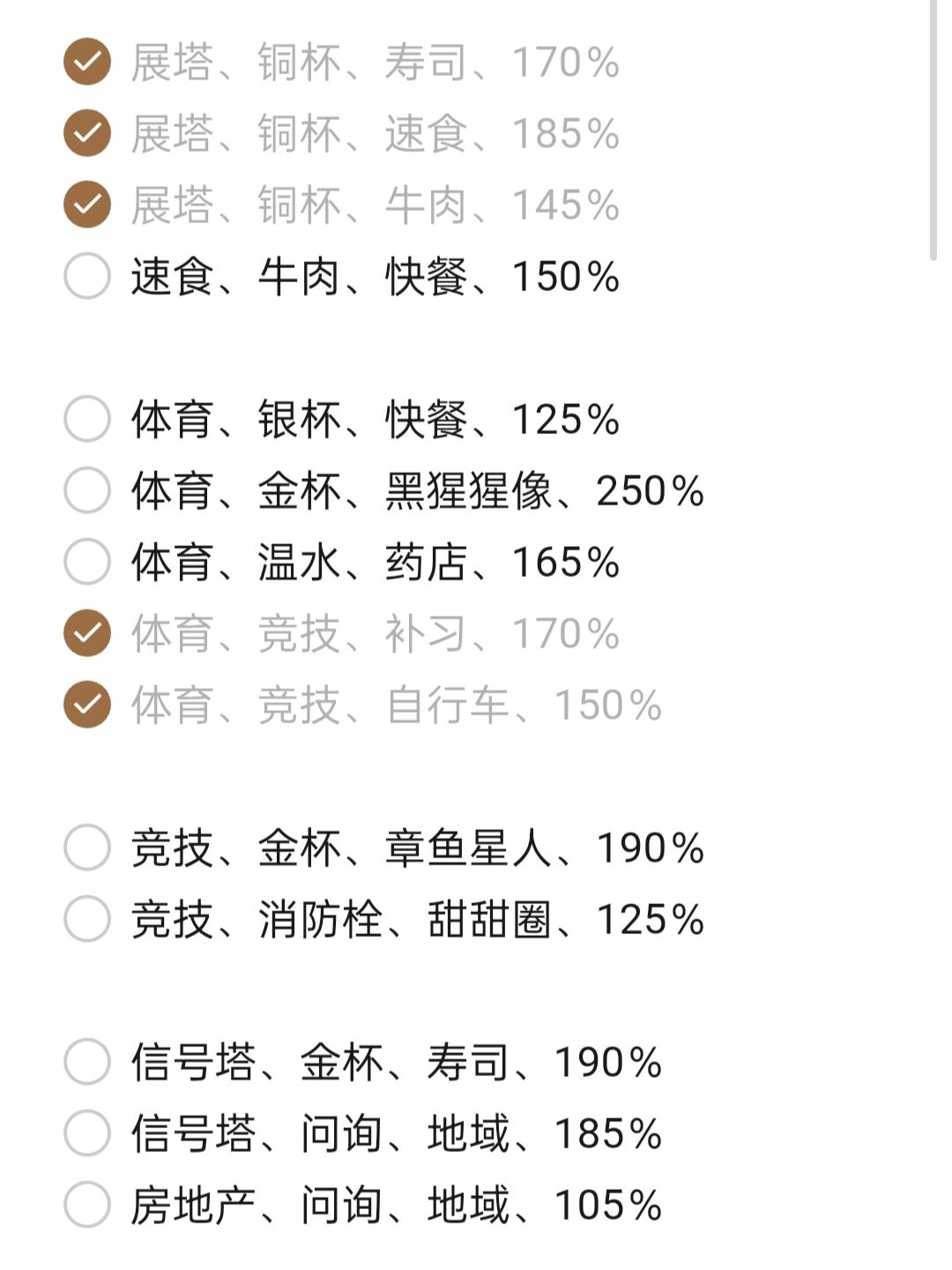Click the 信号塔、金杯、寿司、190% text line
The image size is (952, 1270).
396,1062
